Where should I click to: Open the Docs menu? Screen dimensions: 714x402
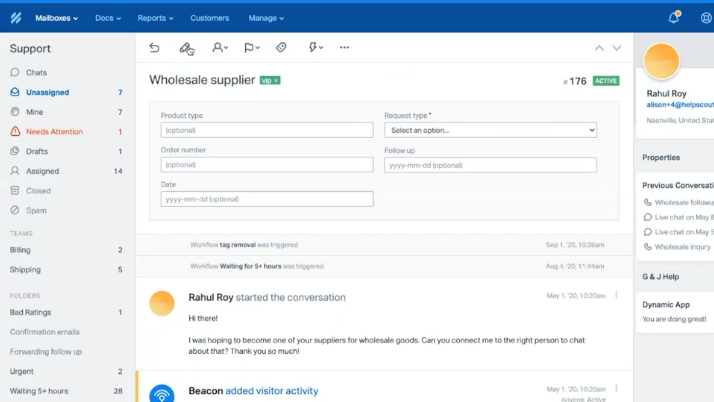pyautogui.click(x=108, y=18)
